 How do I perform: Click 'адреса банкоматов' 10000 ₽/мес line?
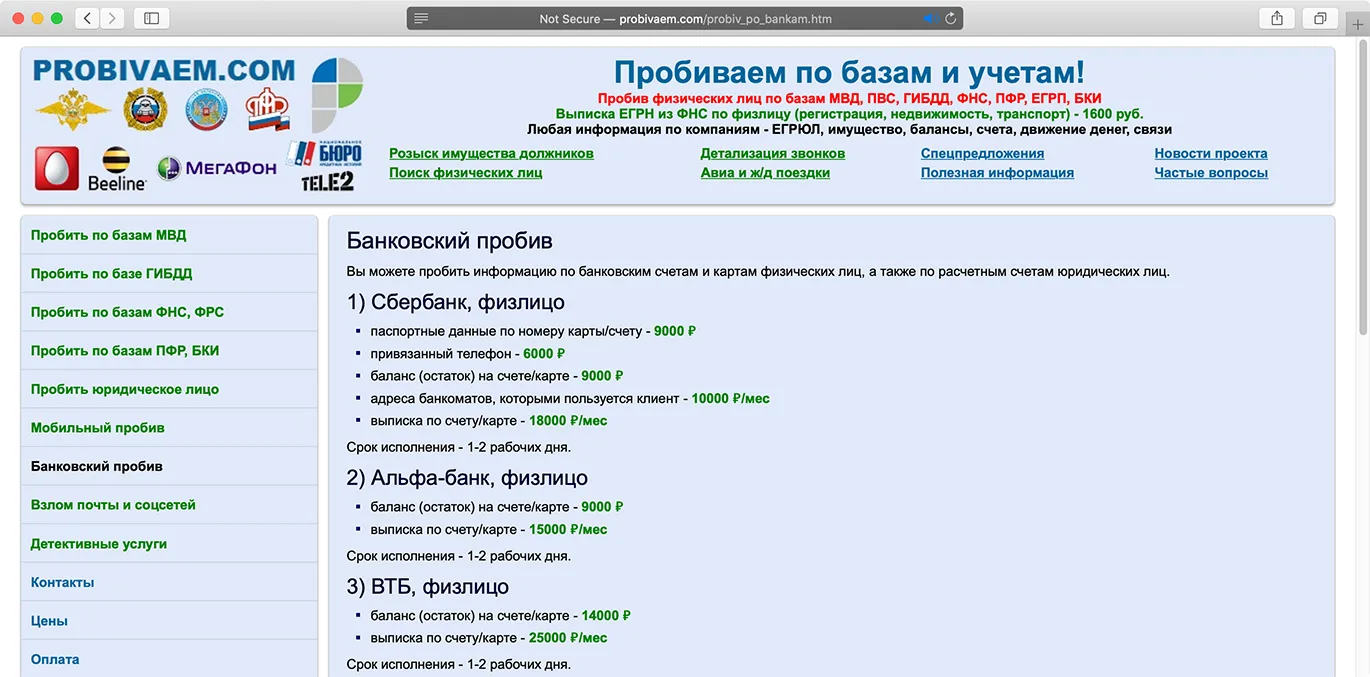[x=570, y=398]
